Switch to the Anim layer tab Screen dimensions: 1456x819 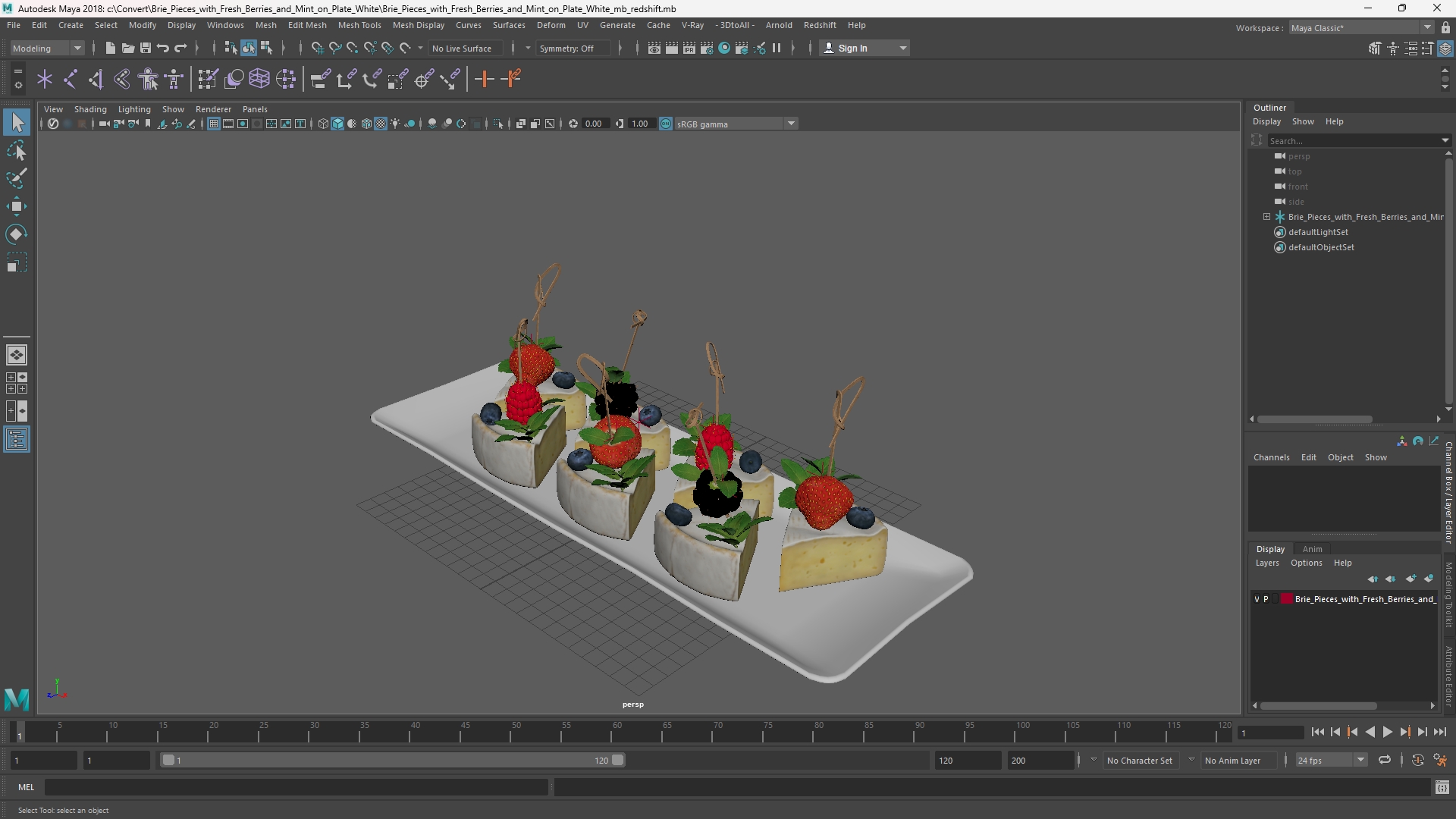(1312, 549)
